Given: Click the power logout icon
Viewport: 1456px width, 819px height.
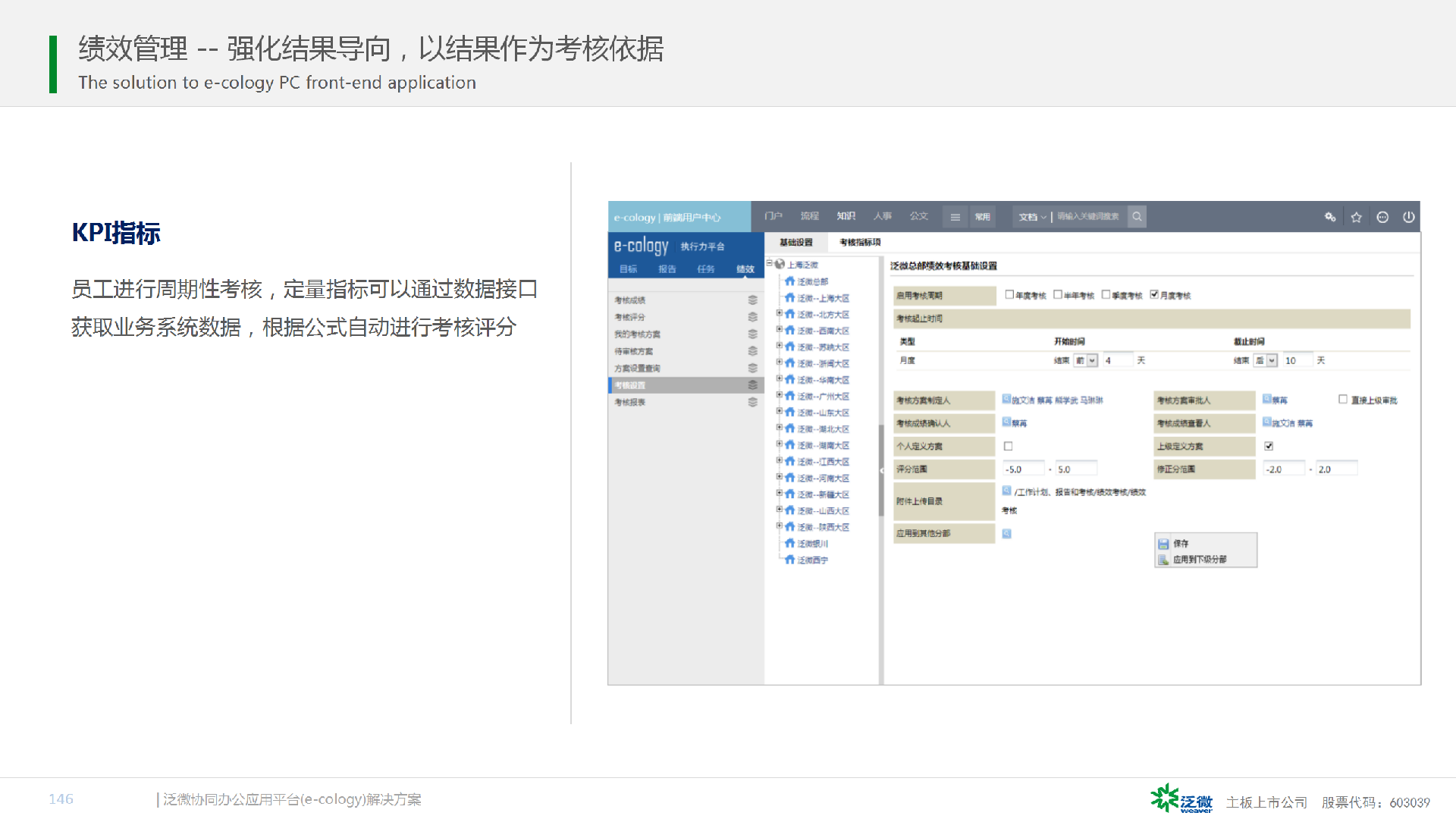Looking at the screenshot, I should tap(1408, 217).
